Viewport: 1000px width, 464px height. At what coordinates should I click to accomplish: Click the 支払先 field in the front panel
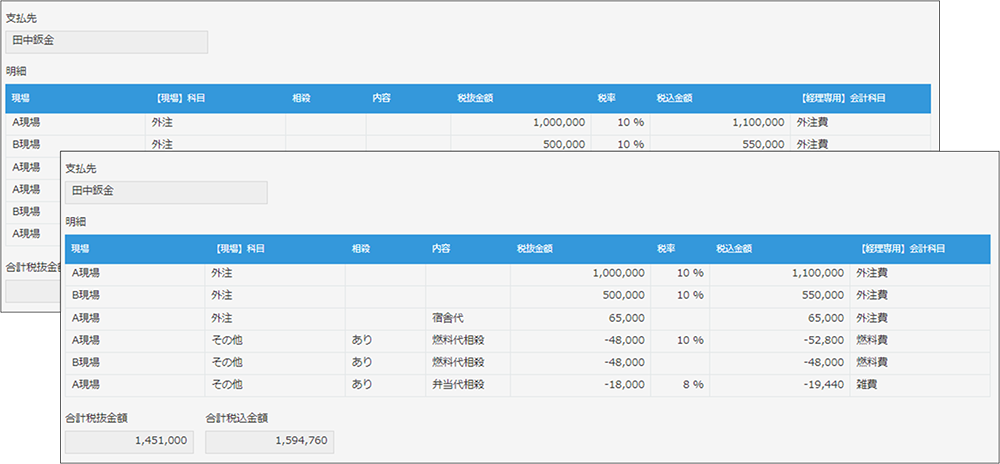(166, 192)
